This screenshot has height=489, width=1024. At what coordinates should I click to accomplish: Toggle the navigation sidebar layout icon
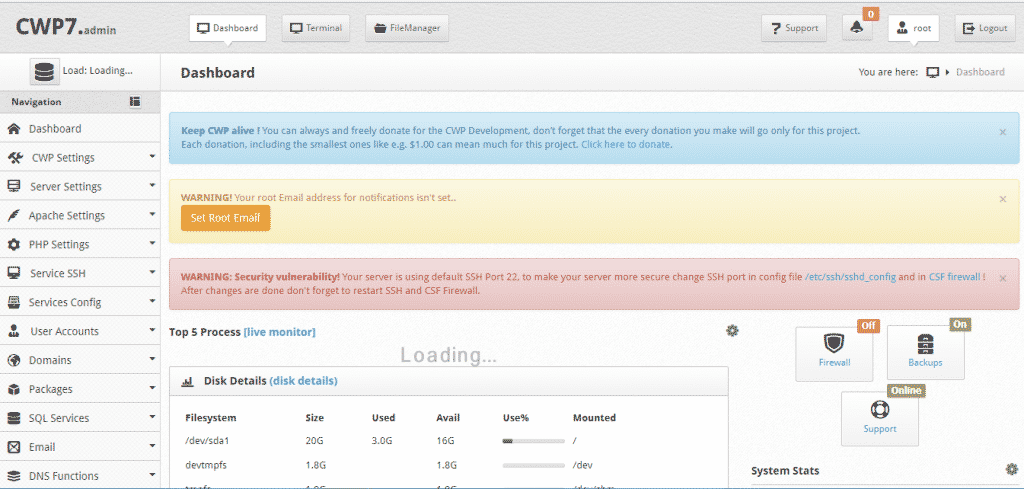(x=135, y=101)
